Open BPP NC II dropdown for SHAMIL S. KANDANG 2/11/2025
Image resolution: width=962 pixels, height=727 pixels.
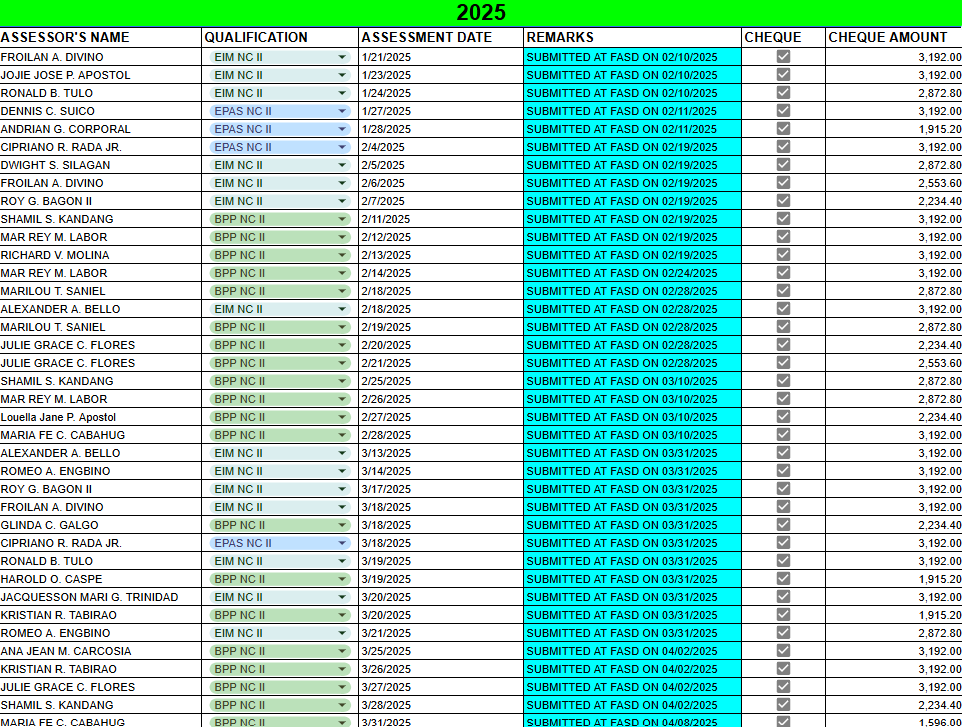[x=342, y=219]
